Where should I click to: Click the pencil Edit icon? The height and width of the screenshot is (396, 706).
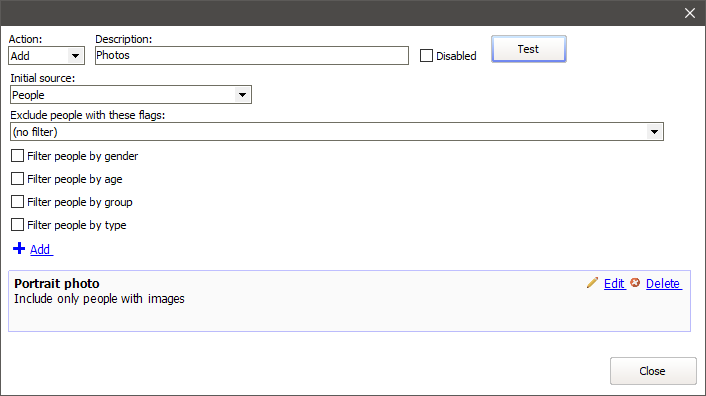(x=593, y=283)
